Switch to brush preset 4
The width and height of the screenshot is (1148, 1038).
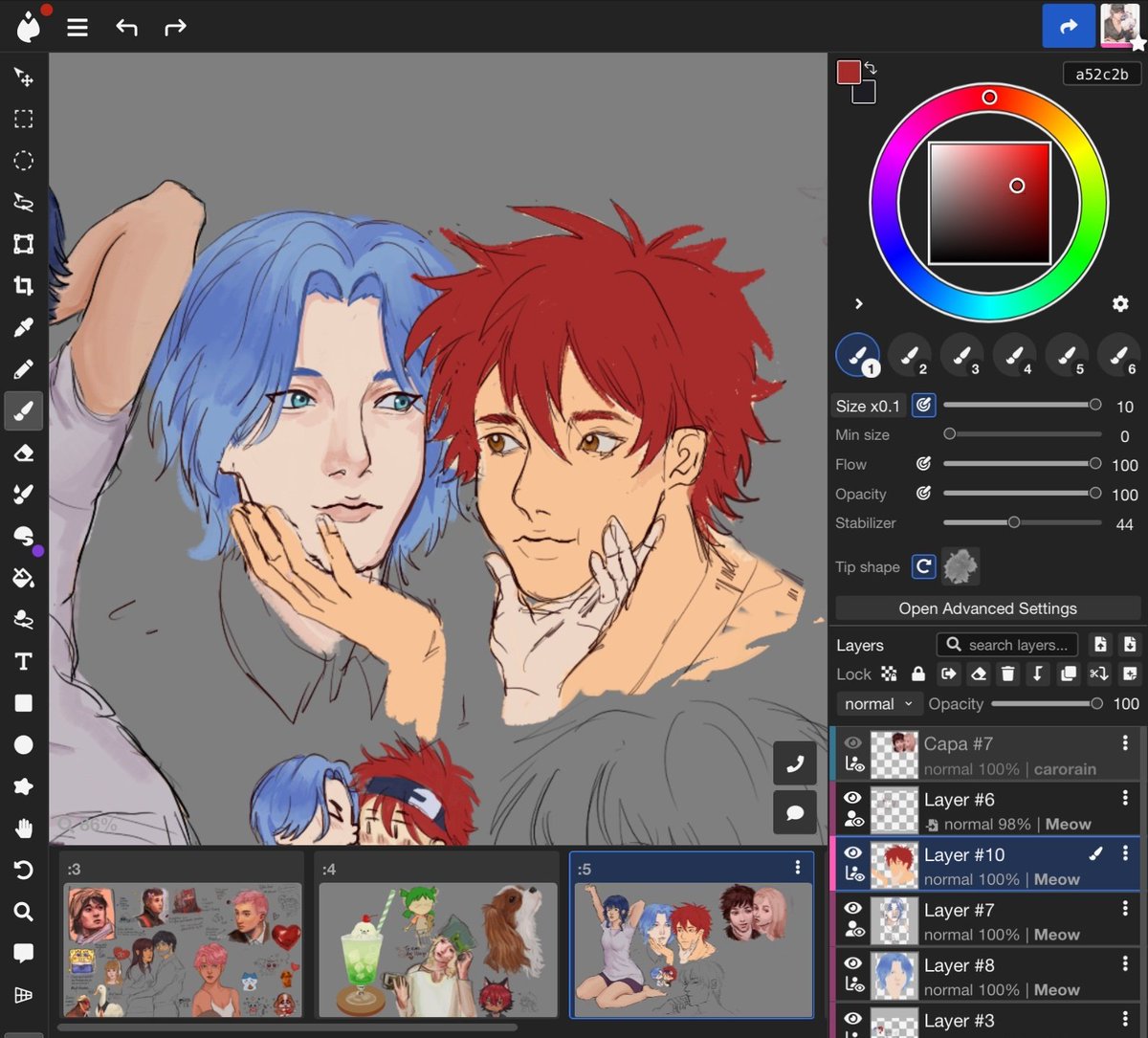pos(1015,356)
